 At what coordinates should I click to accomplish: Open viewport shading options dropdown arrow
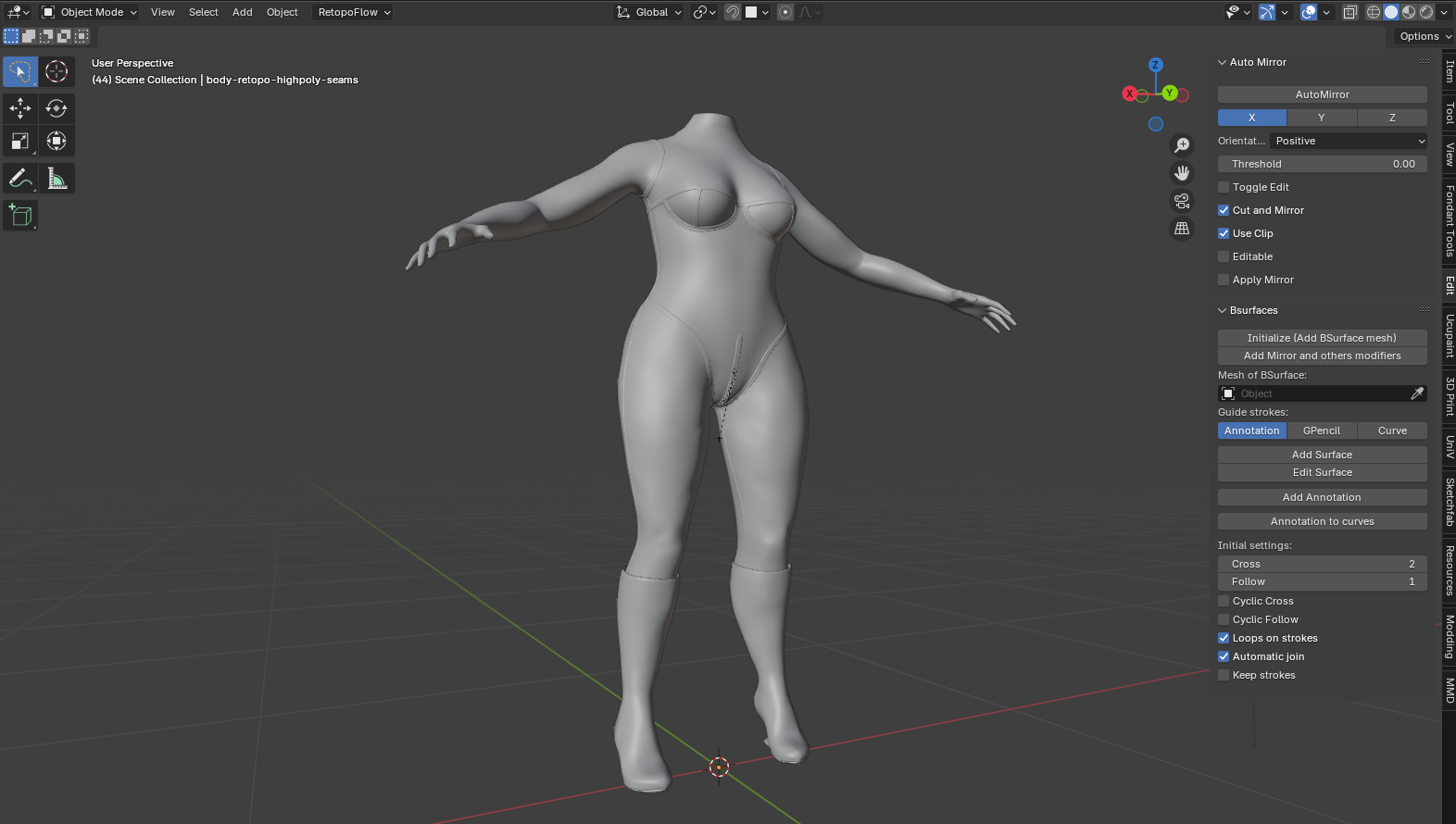click(1445, 12)
